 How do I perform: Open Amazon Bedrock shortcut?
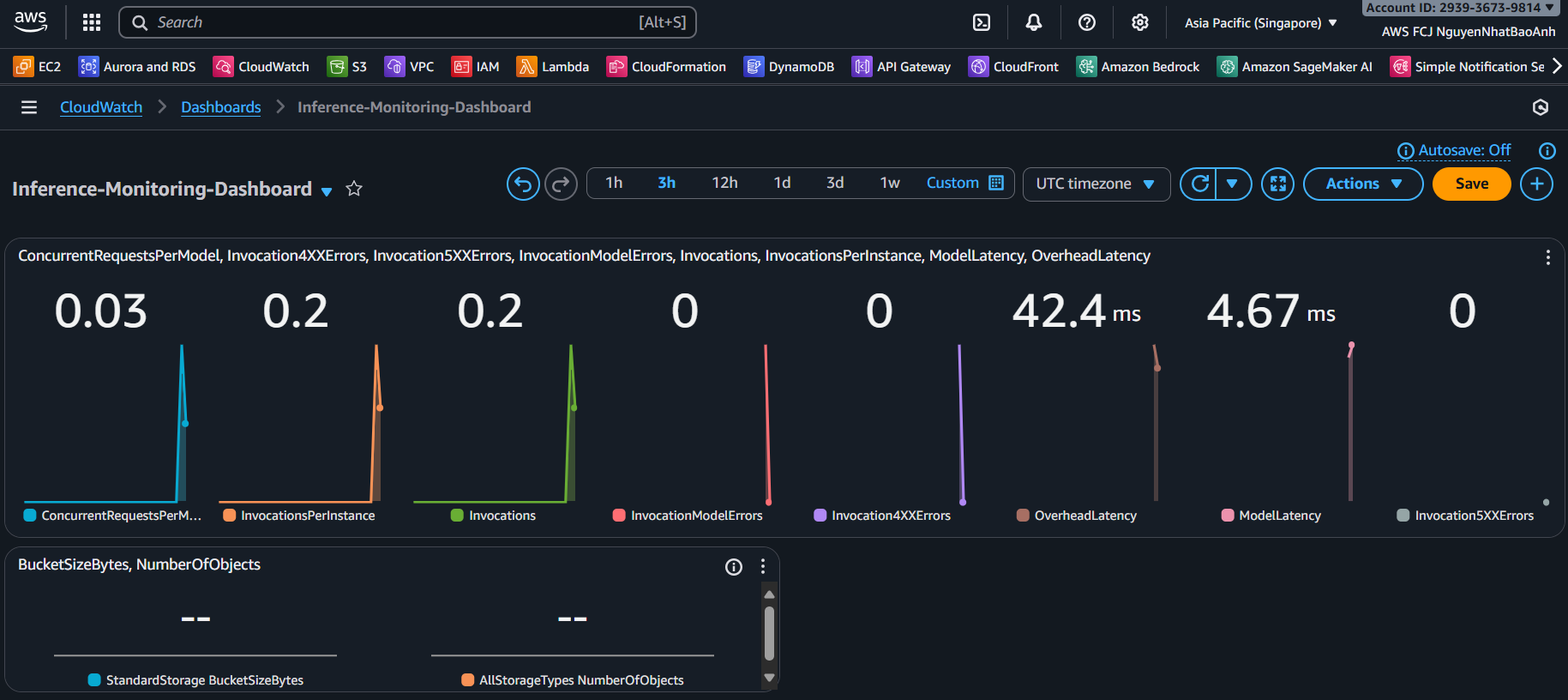coord(1138,67)
